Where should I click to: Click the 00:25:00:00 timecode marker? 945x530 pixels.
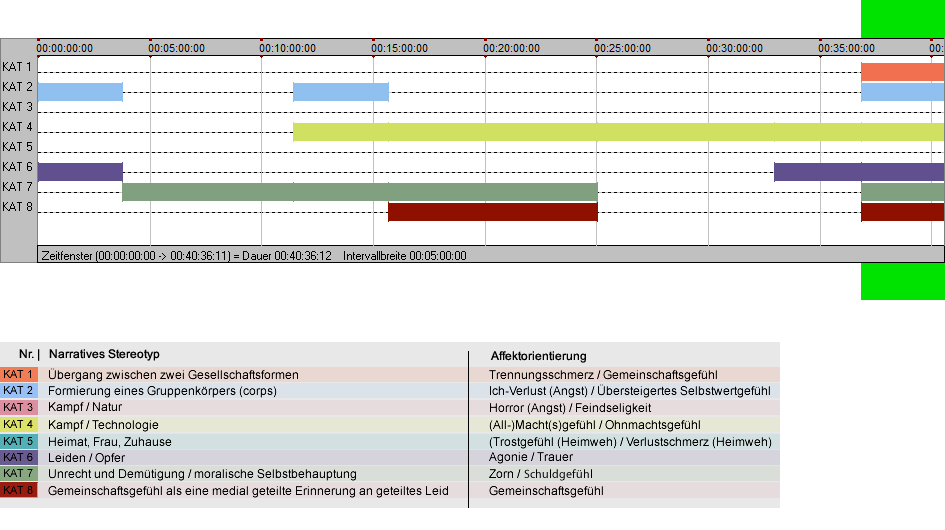623,48
